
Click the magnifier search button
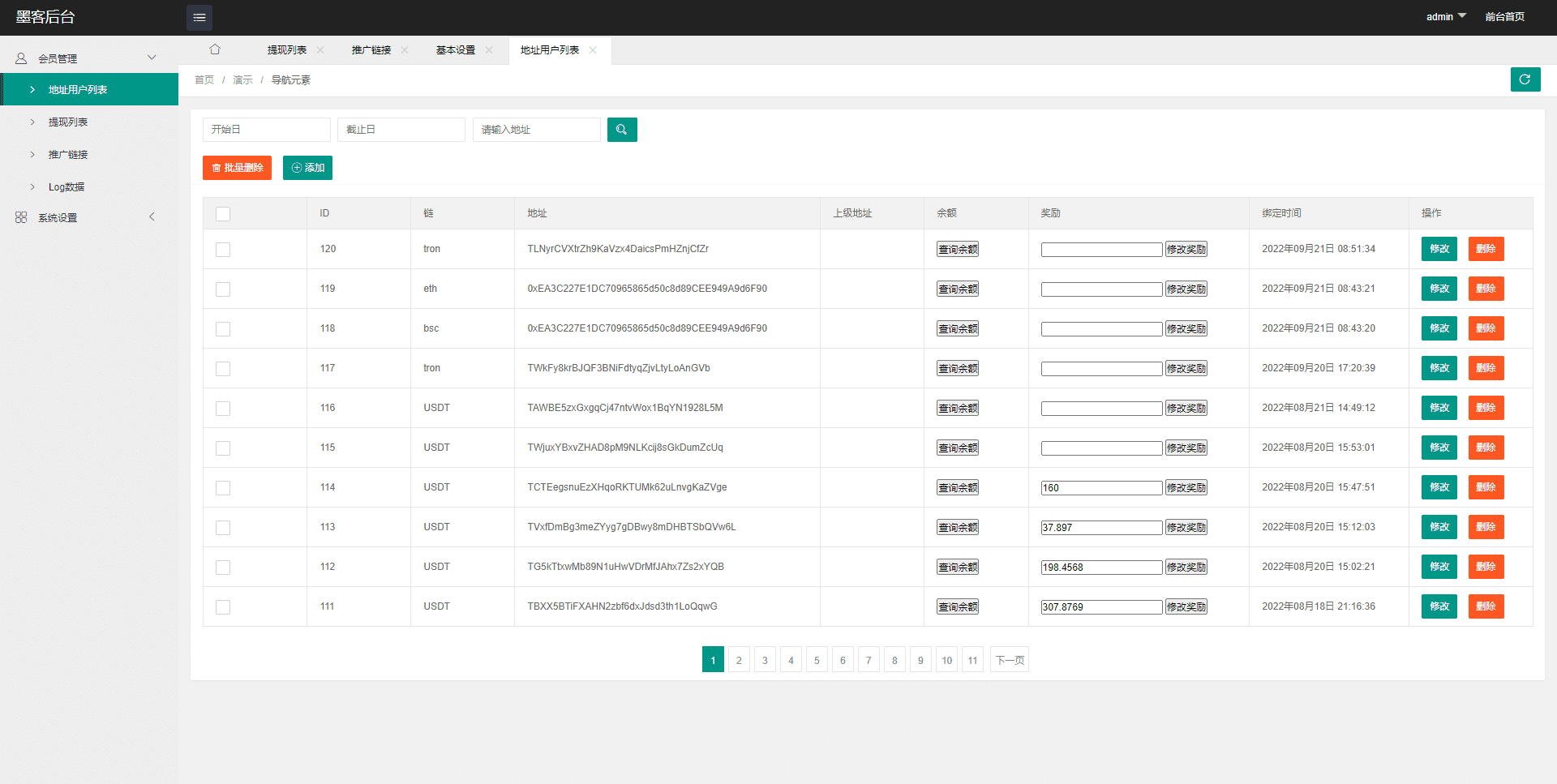[x=622, y=130]
